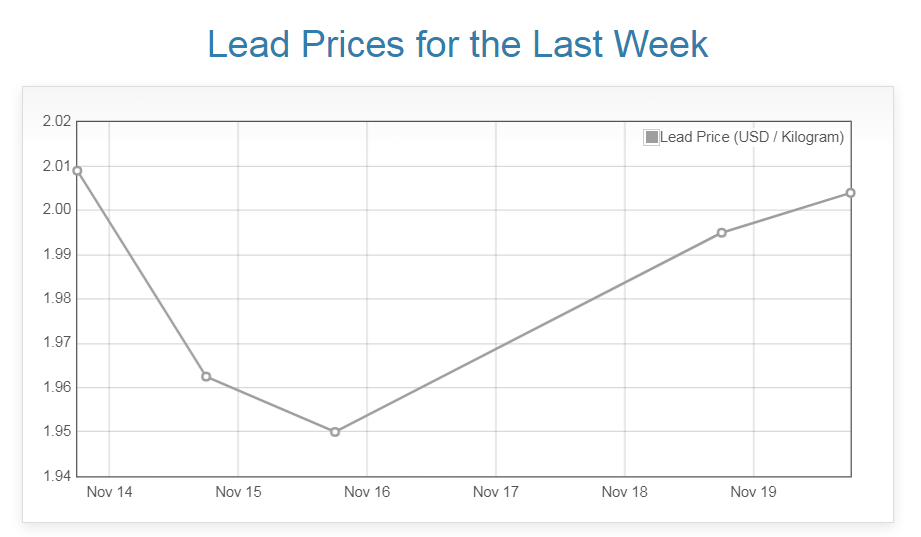Click the 2.02 y-axis label
Viewport: 921px width, 537px height.
pos(57,122)
